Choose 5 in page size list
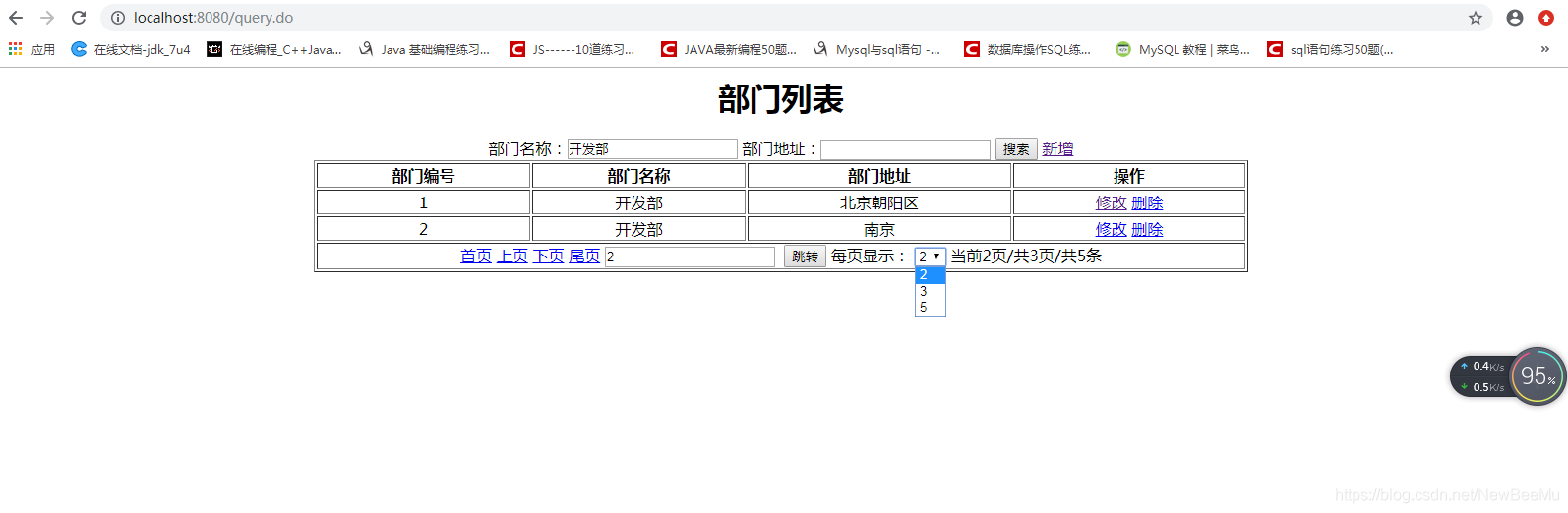Screen dimensions: 1568x513 931,307
